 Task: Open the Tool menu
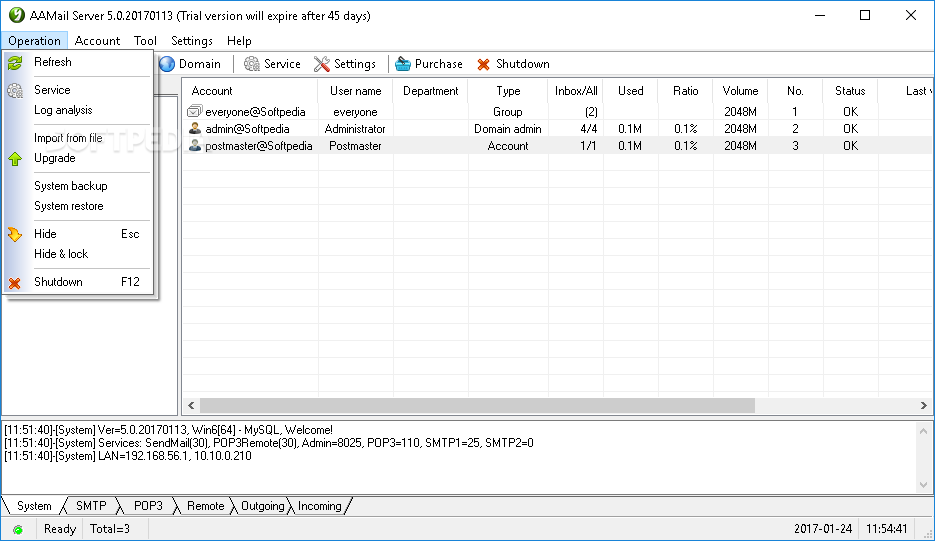click(x=145, y=41)
